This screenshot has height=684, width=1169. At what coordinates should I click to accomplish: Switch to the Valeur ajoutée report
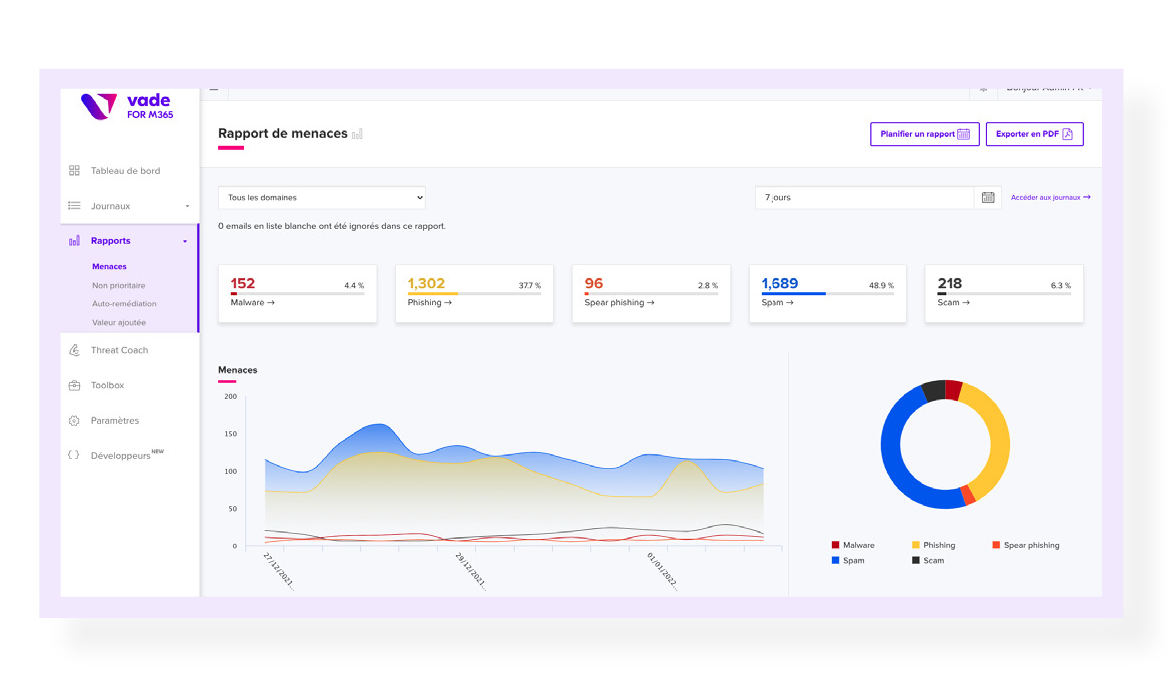pos(119,323)
